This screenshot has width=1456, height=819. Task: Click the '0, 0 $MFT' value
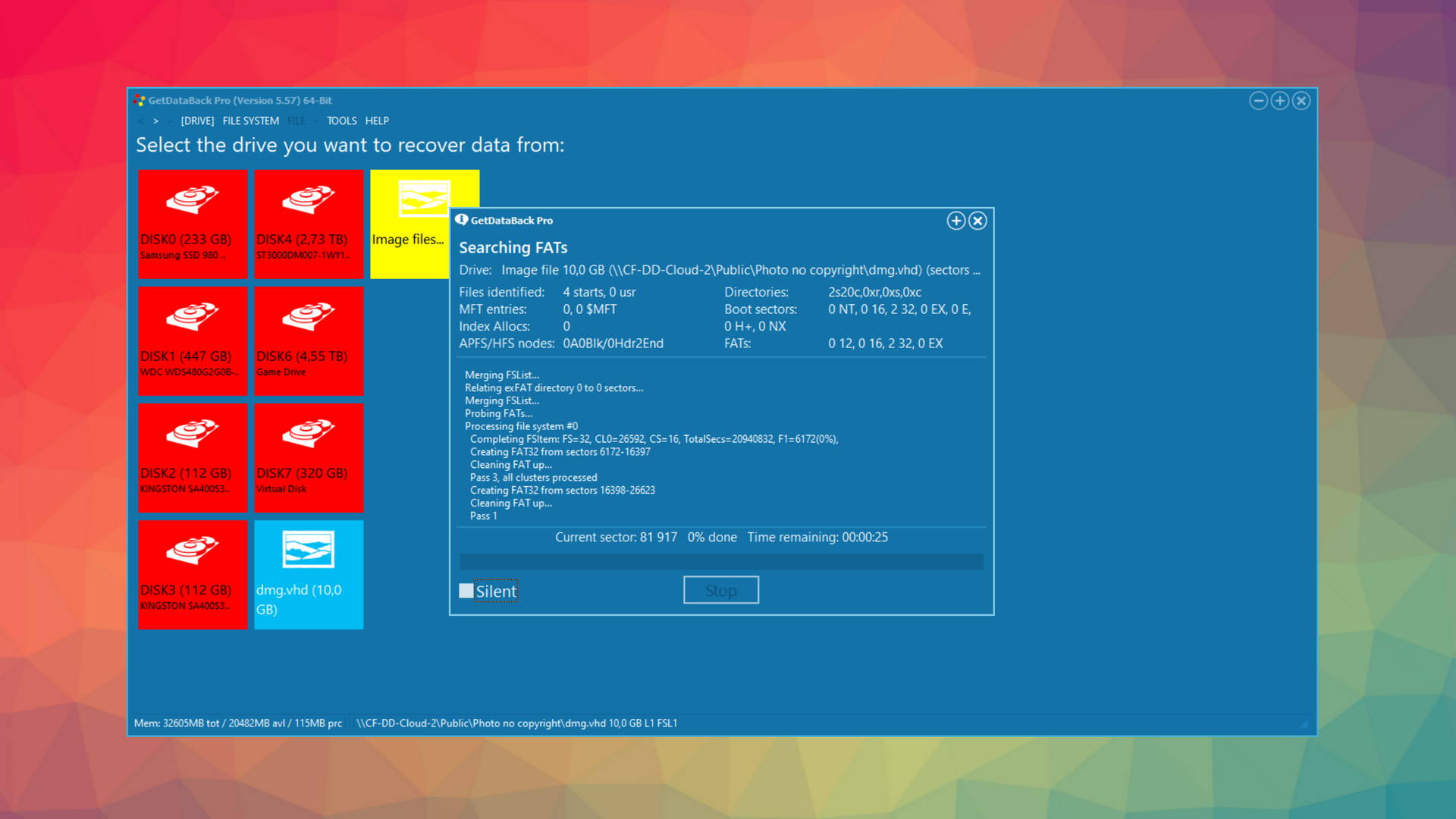(x=589, y=309)
